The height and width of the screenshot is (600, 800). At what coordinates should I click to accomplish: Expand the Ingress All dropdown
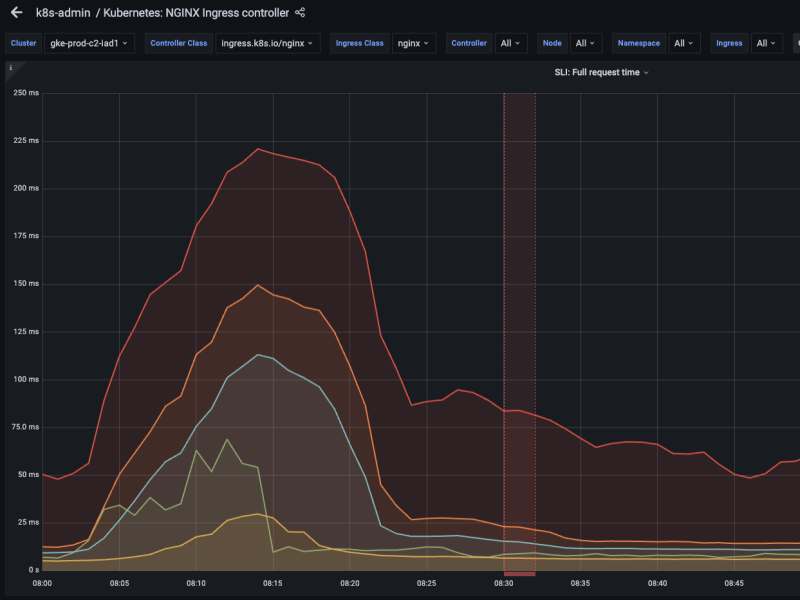[767, 43]
